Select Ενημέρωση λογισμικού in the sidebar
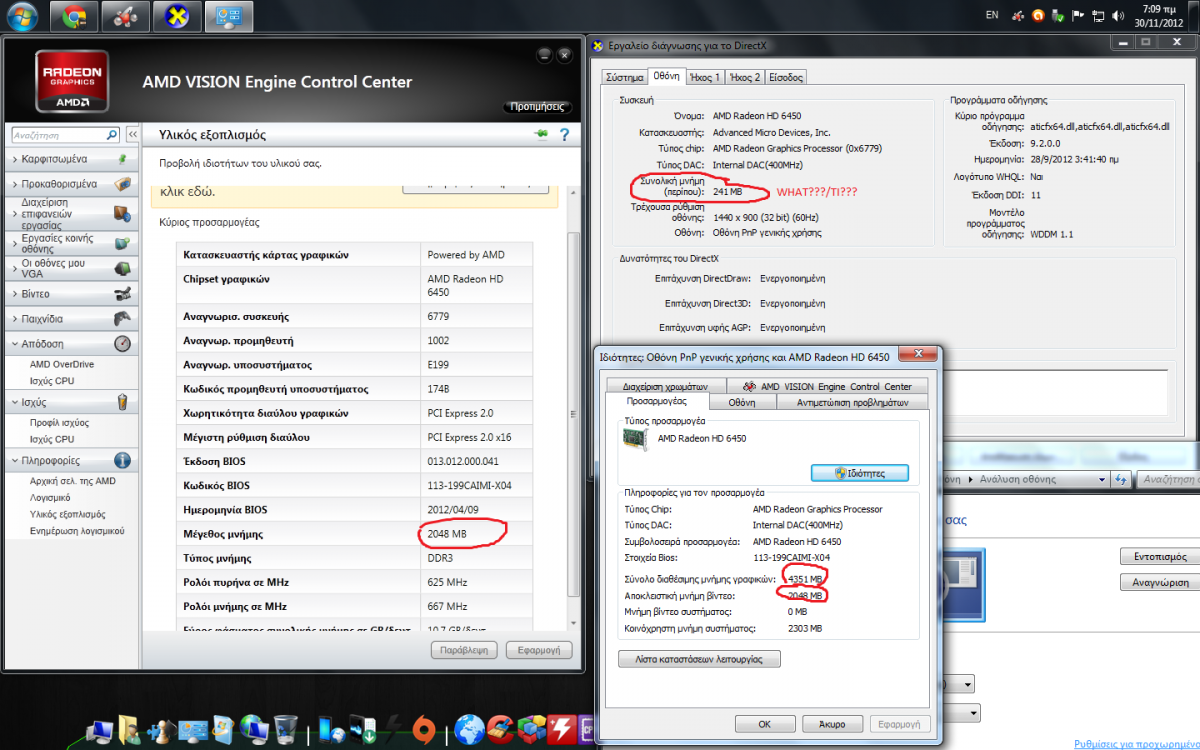Screen dimensions: 1200x750 tap(77, 530)
